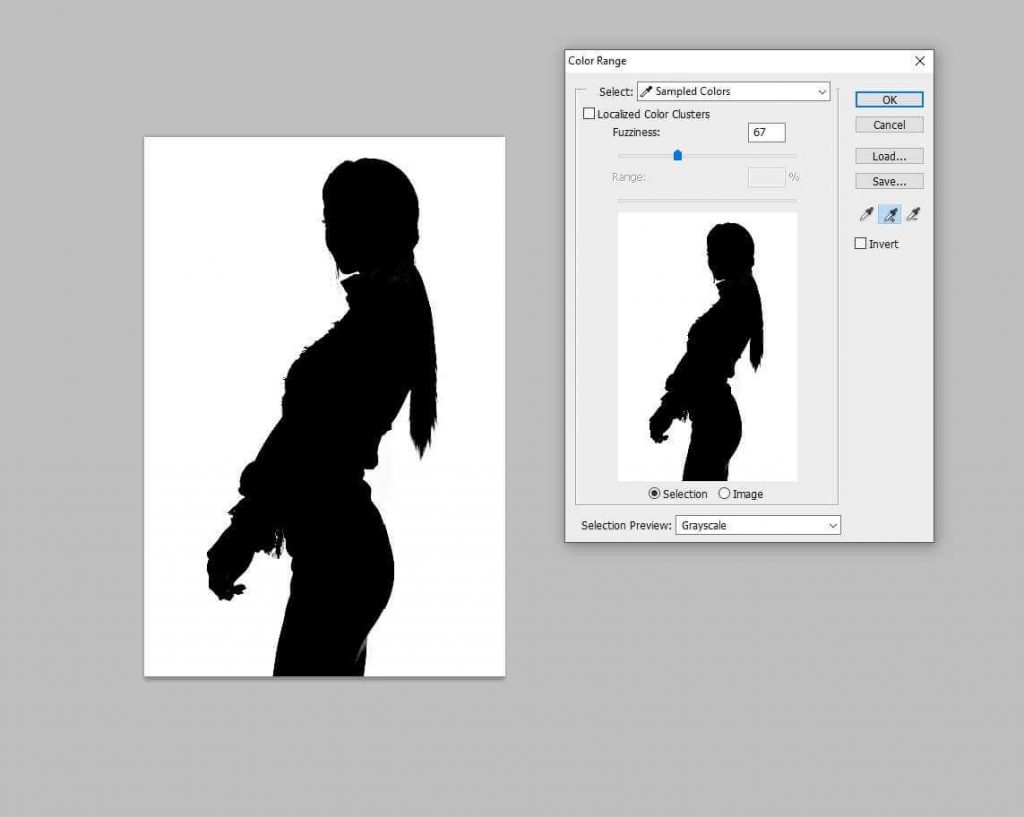Click the Fuzziness value field showing 67
The image size is (1024, 817).
point(766,132)
